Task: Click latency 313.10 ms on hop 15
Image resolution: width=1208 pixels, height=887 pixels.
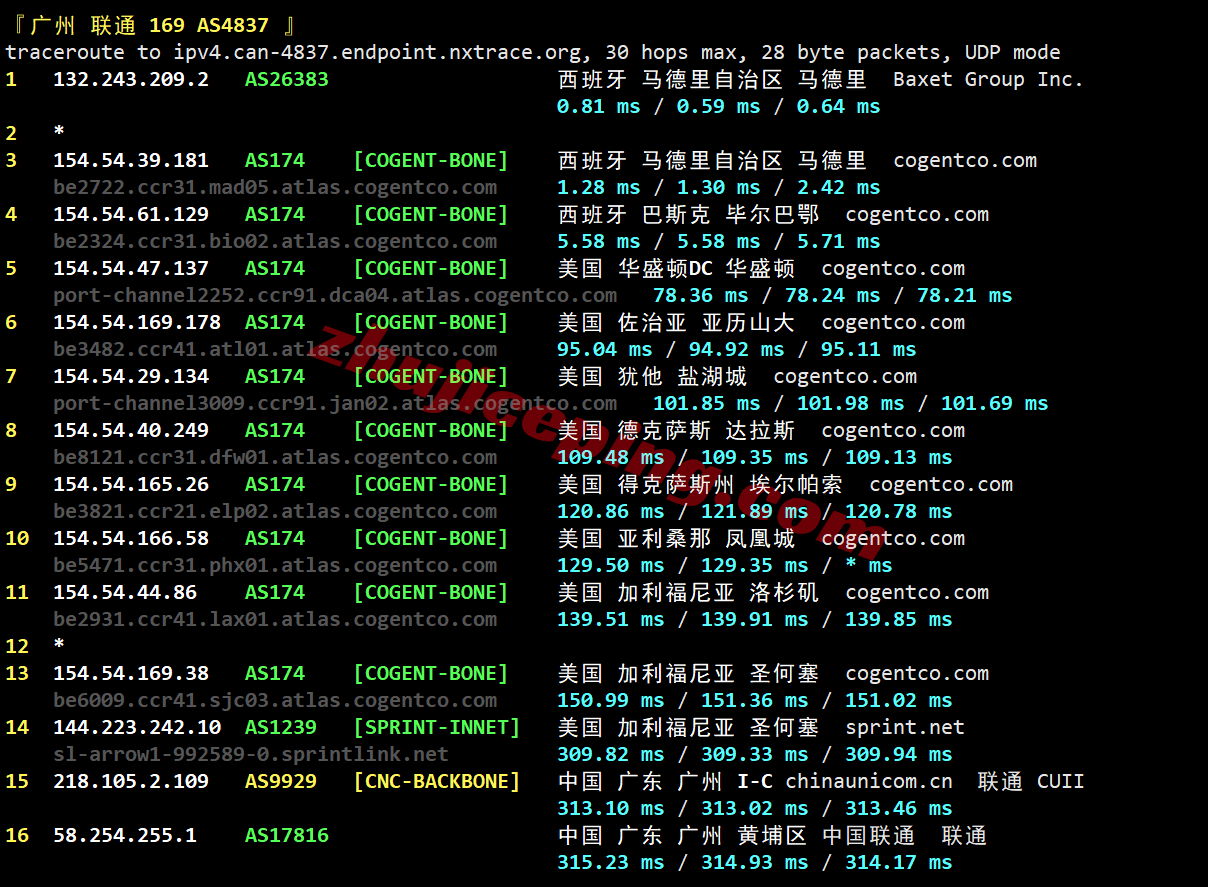Action: (x=610, y=808)
